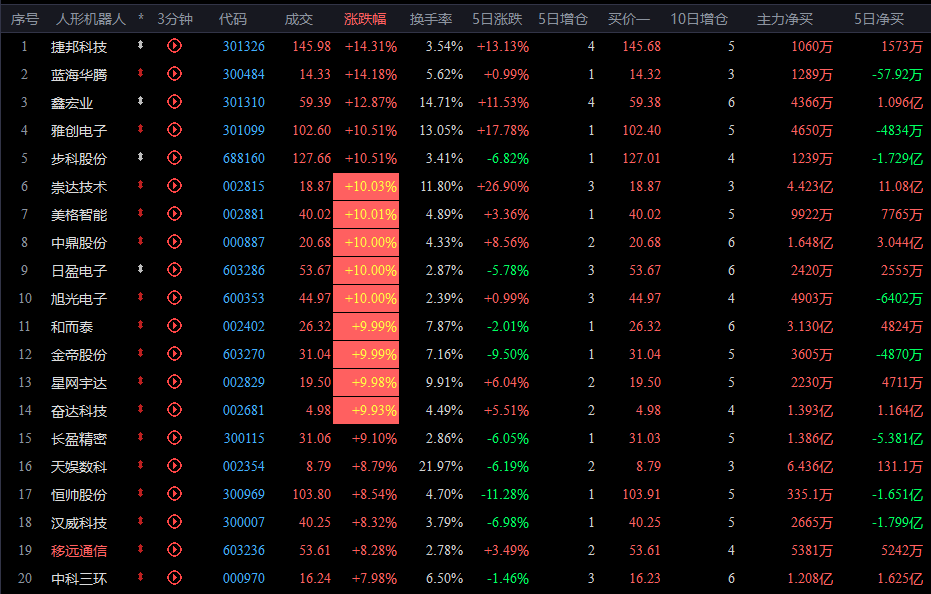Click the white marker icon beside 鑫宏业
Screen dimensions: 931x594
pos(141,101)
